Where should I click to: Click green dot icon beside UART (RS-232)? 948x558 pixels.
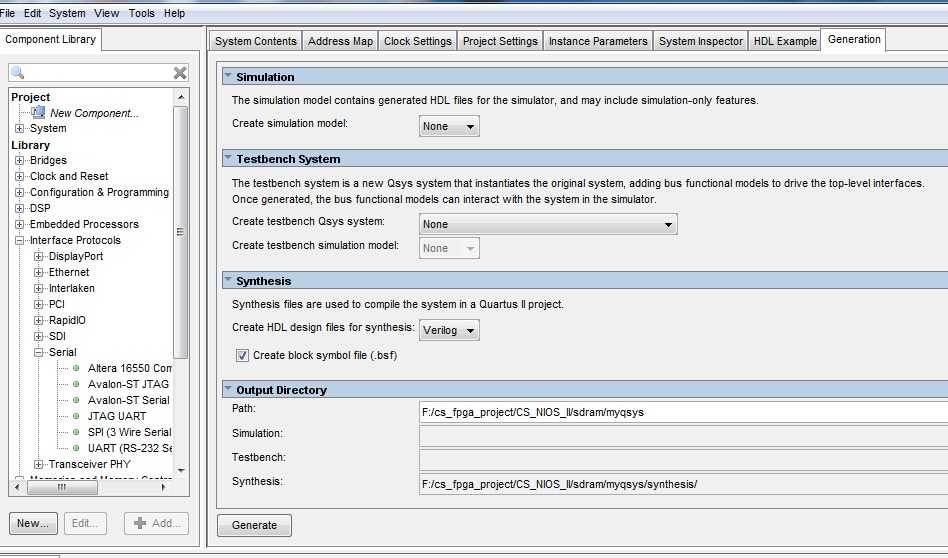(x=76, y=448)
